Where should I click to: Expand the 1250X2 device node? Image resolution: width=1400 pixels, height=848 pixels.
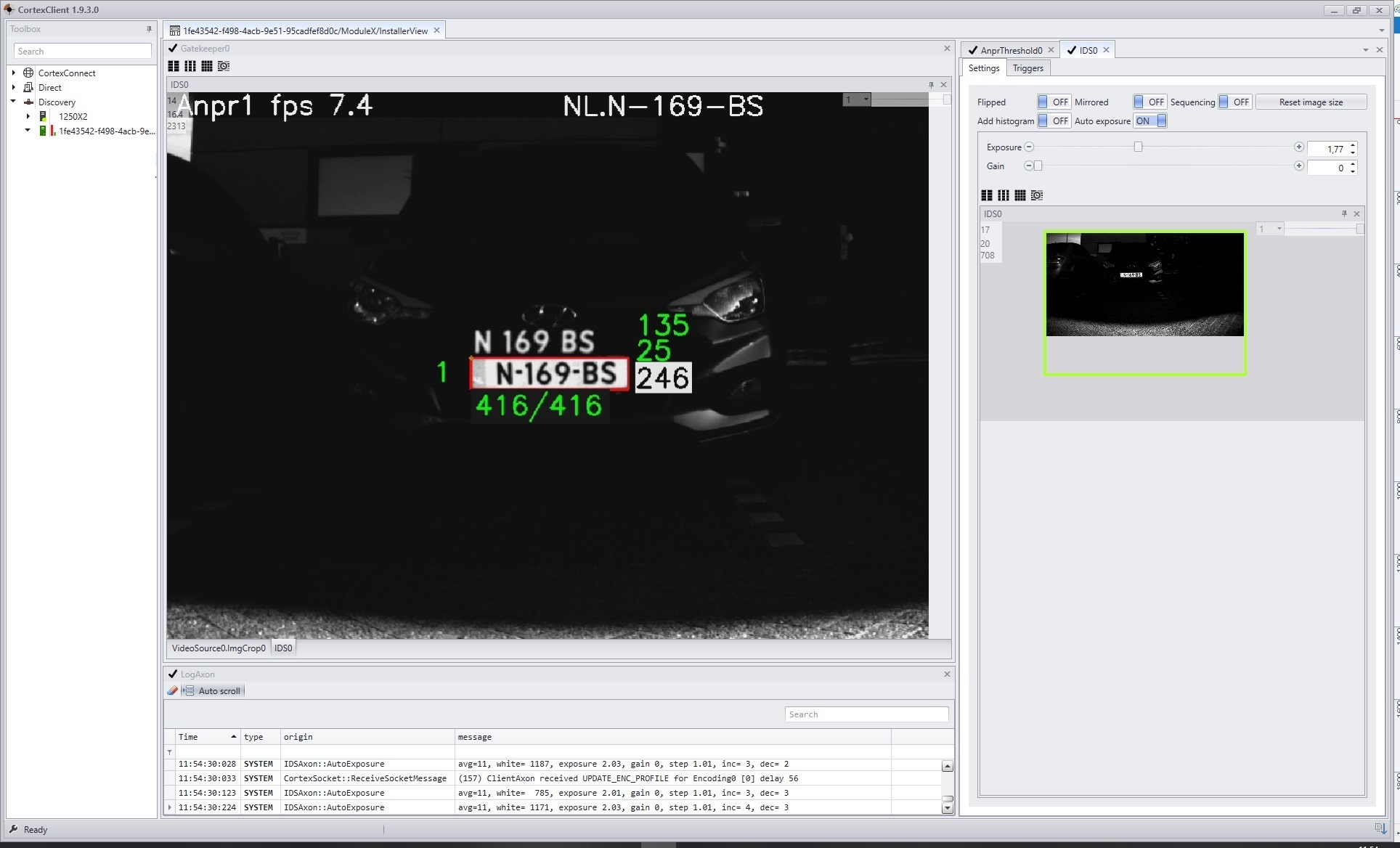coord(28,117)
